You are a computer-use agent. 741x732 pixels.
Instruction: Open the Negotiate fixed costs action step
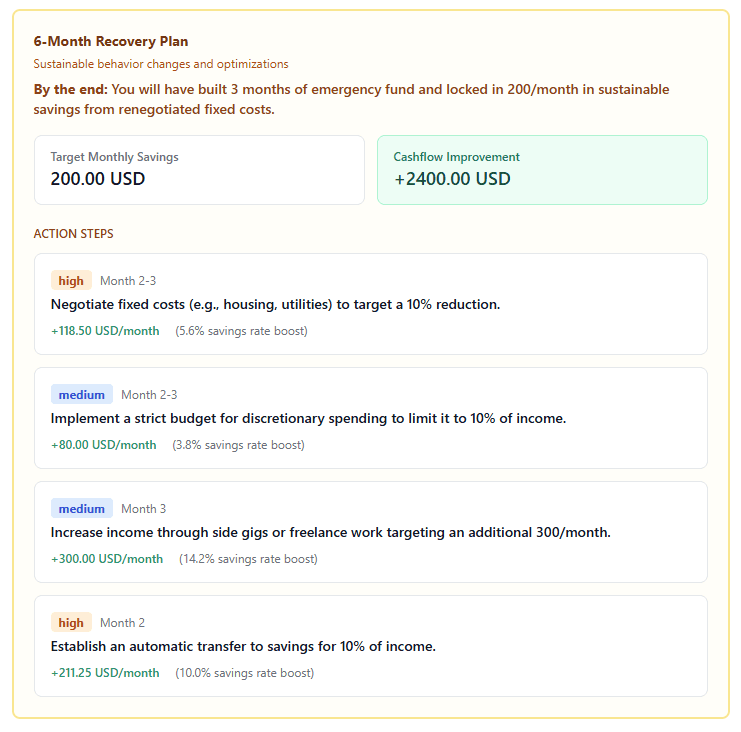[275, 304]
